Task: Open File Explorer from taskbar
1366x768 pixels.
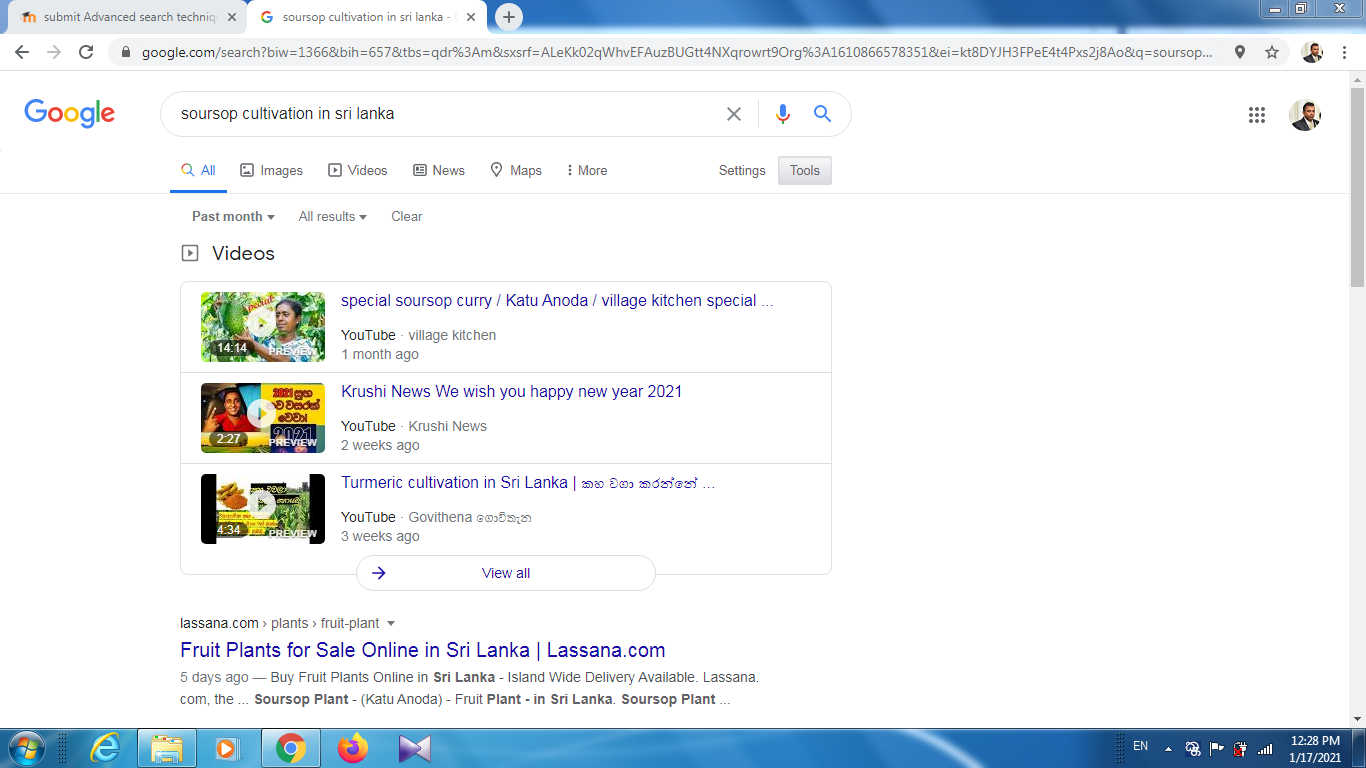Action: (x=166, y=748)
